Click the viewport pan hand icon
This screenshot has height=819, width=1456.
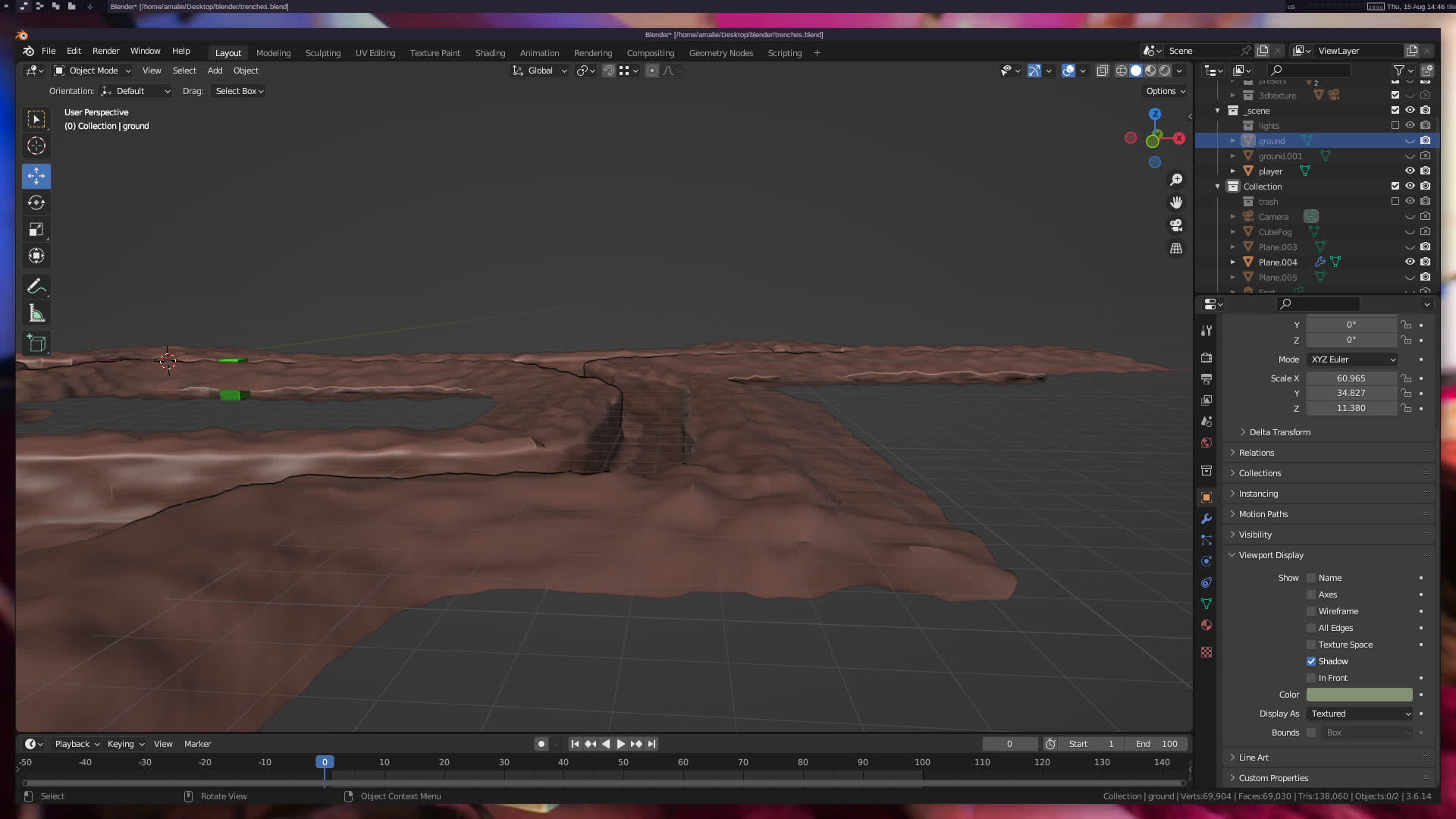[x=1176, y=202]
